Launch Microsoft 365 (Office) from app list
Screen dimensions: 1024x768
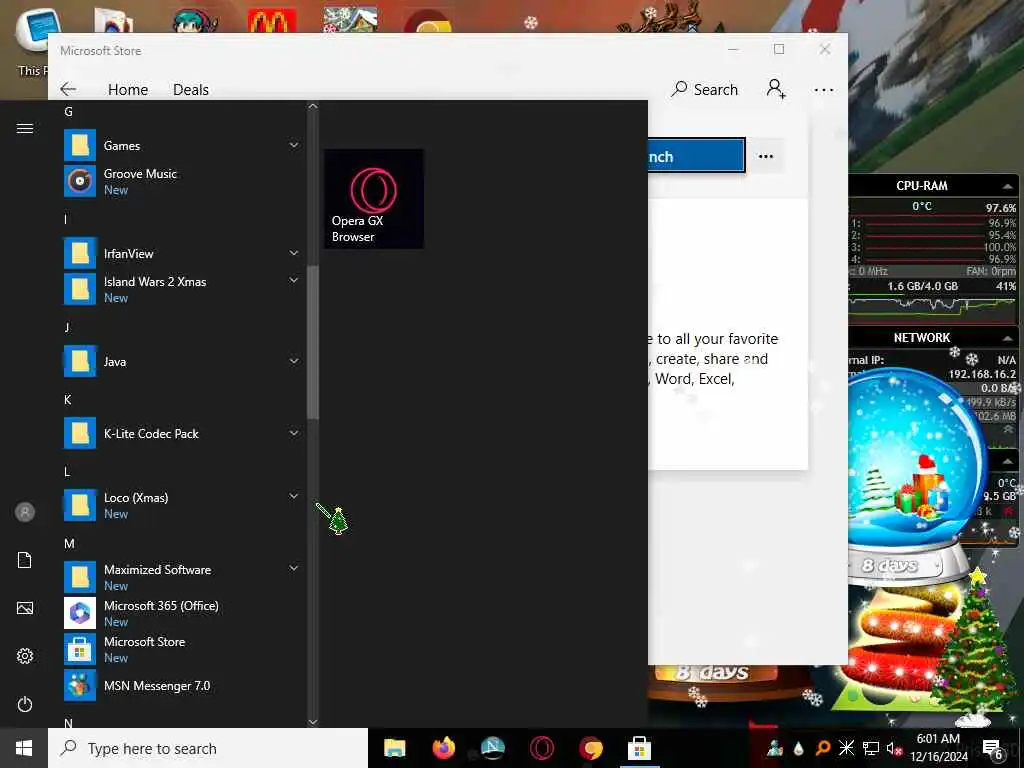tap(182, 613)
